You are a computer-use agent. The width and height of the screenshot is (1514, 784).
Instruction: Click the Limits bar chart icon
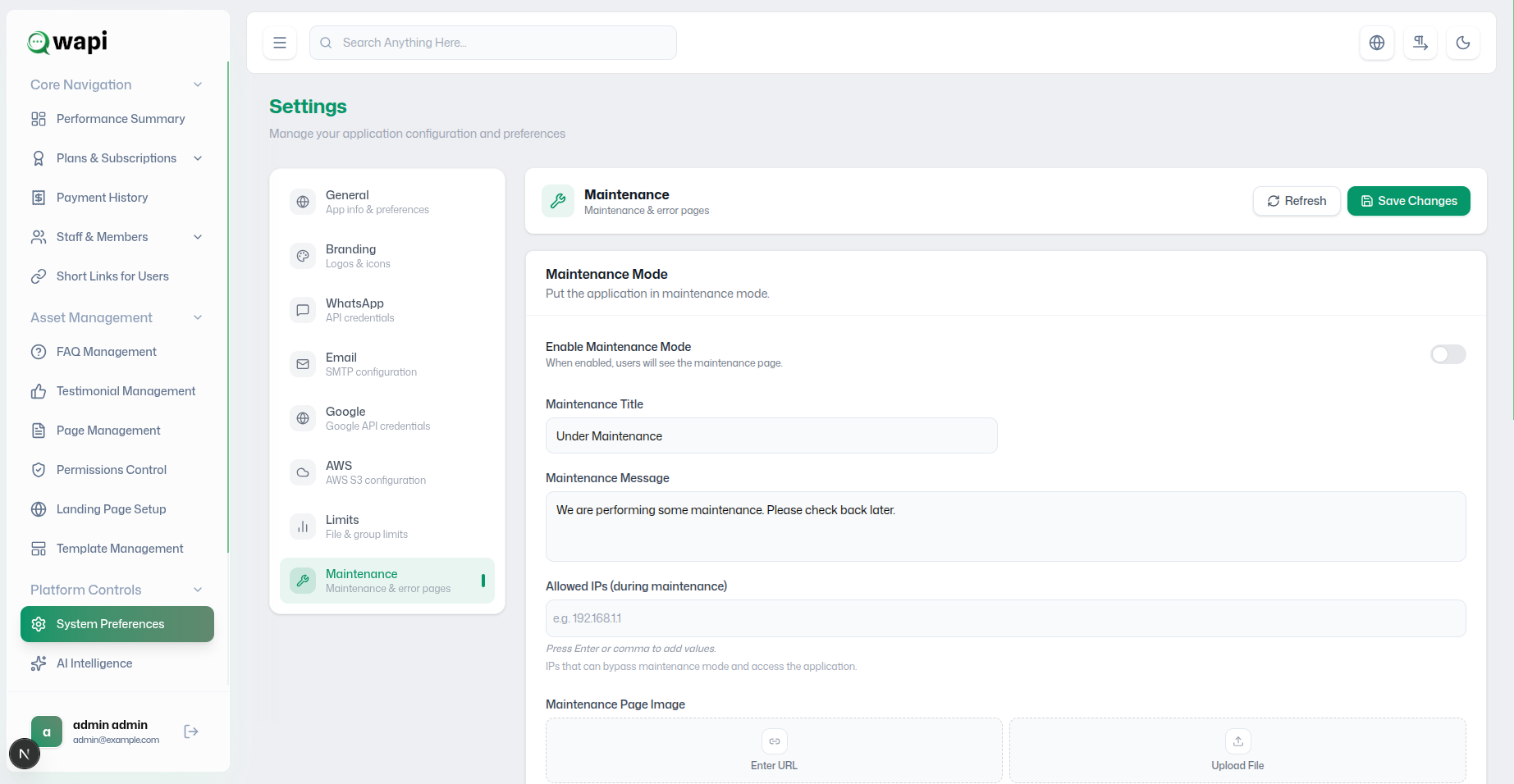[x=303, y=526]
